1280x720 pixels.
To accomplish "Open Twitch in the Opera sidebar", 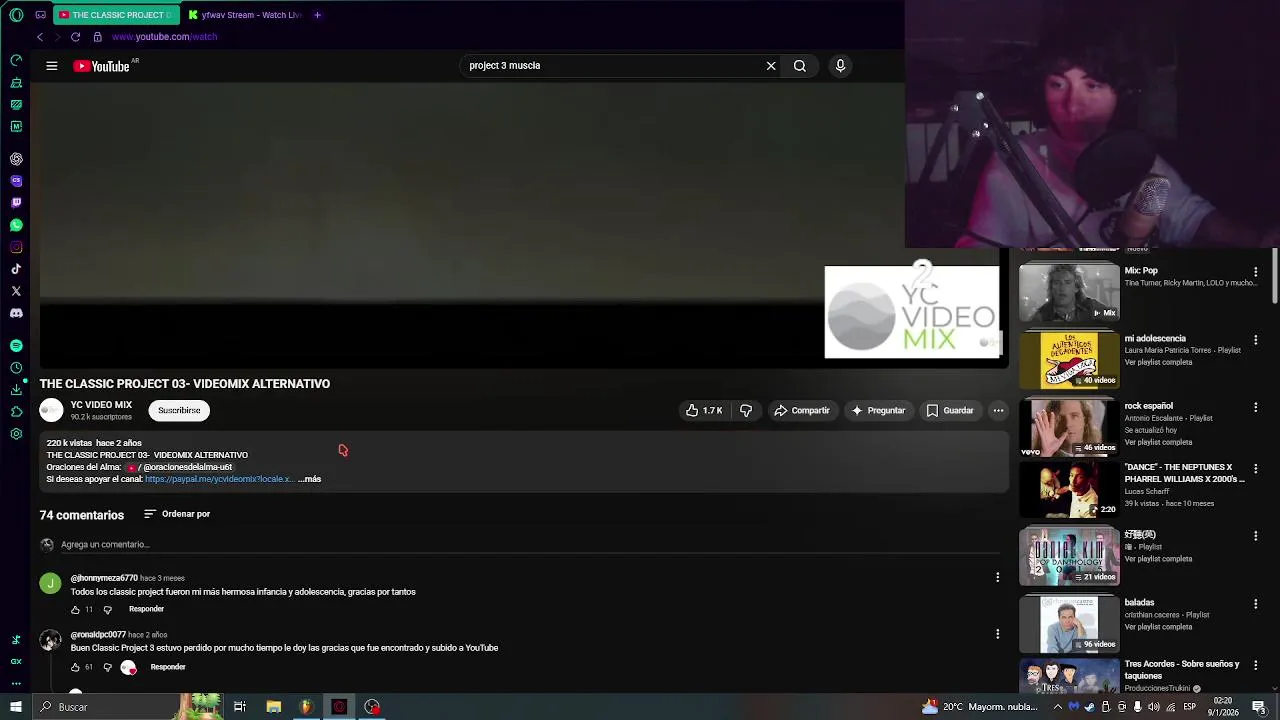I will click(16, 203).
